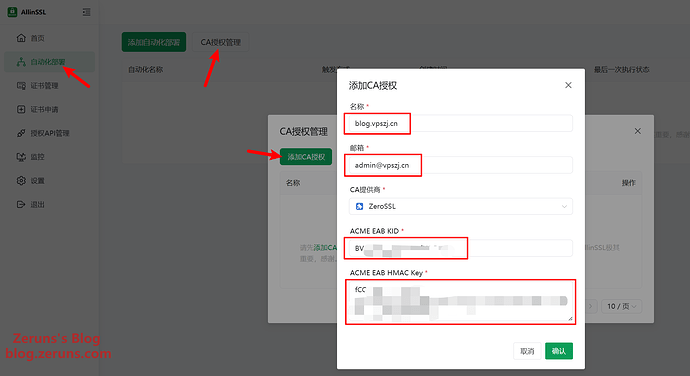Screen dimensions: 690x376
Task: Click the name field containing blog.vpszj.cn
Action: tap(461, 123)
